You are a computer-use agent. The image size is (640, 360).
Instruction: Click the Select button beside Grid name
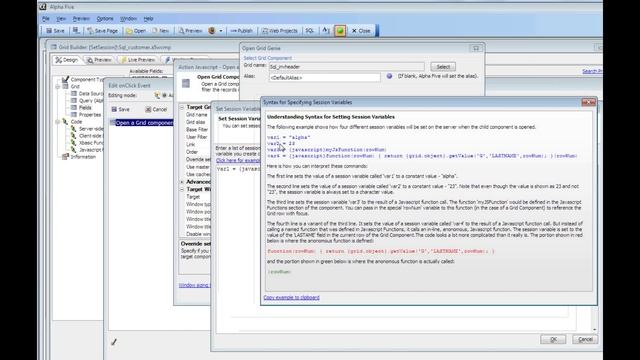coord(443,67)
